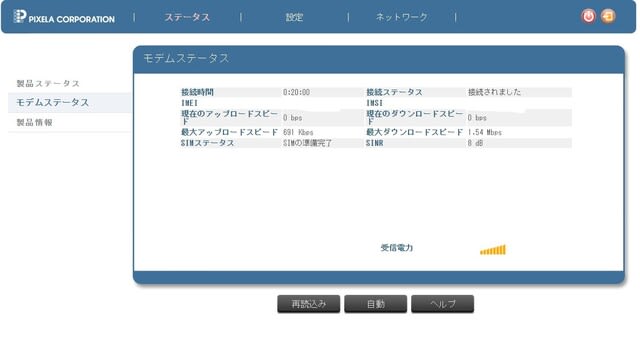Click the 接続されました status text
The image size is (640, 364).
(x=494, y=92)
